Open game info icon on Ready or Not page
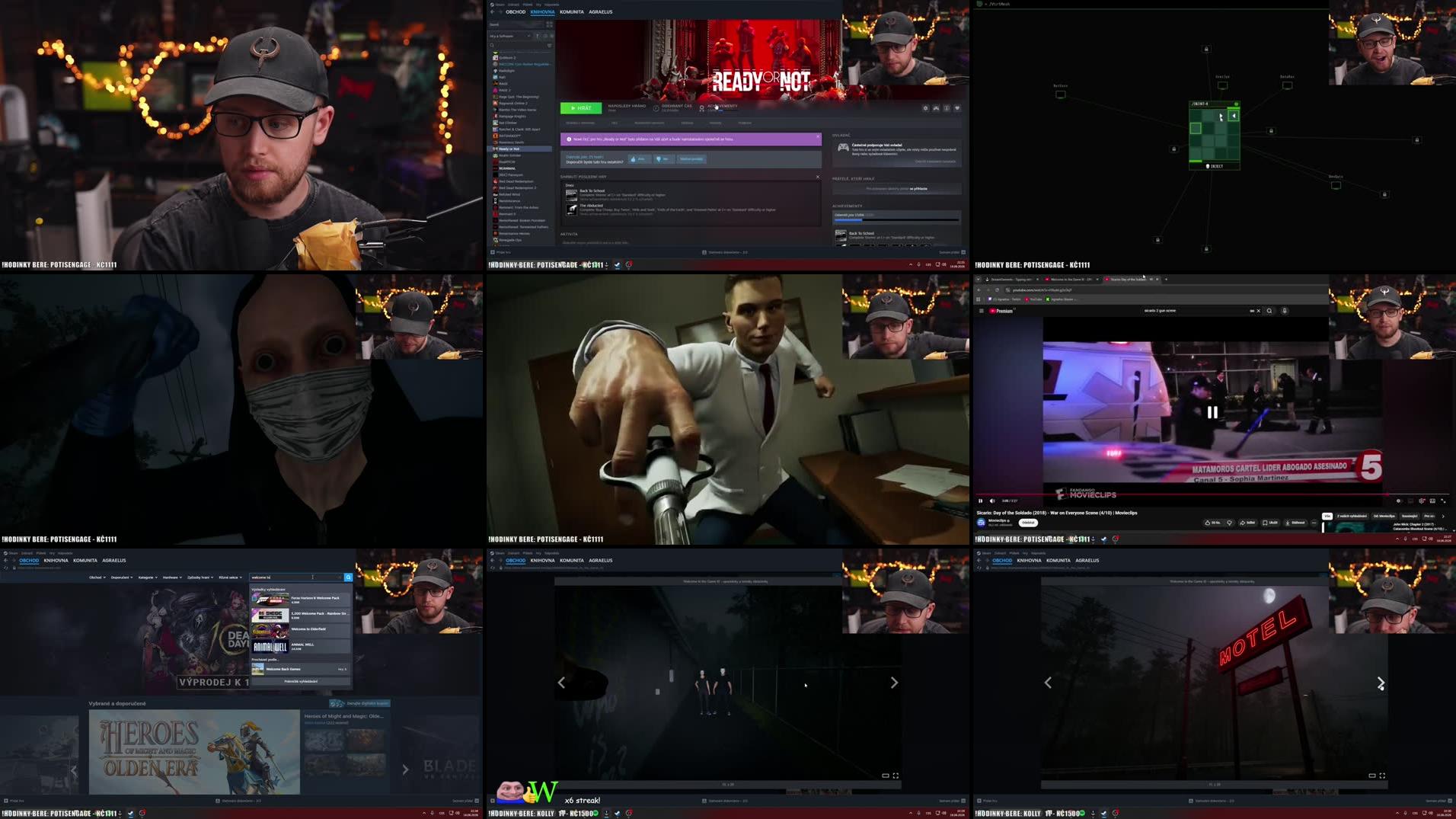 click(x=947, y=108)
